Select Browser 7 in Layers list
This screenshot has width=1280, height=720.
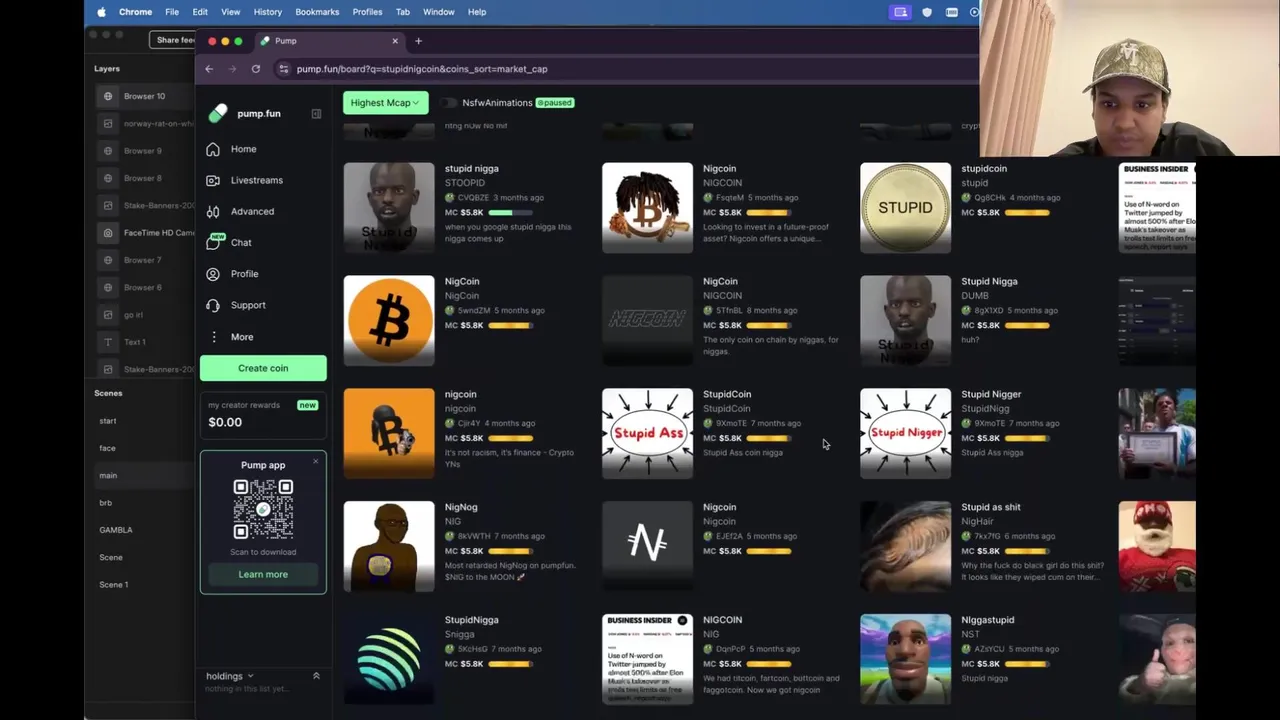142,260
